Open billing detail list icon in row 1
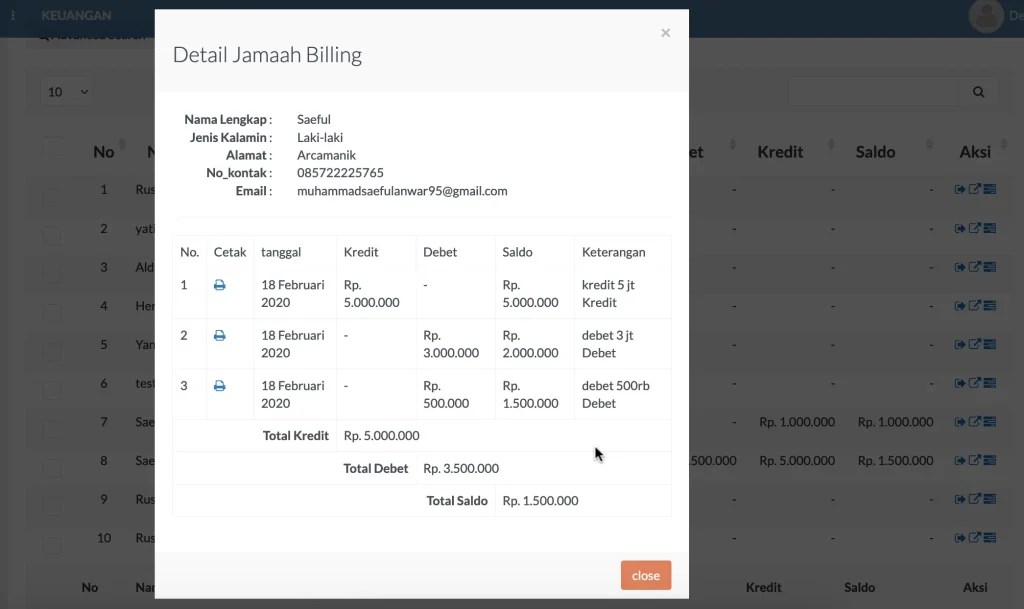 [x=989, y=189]
